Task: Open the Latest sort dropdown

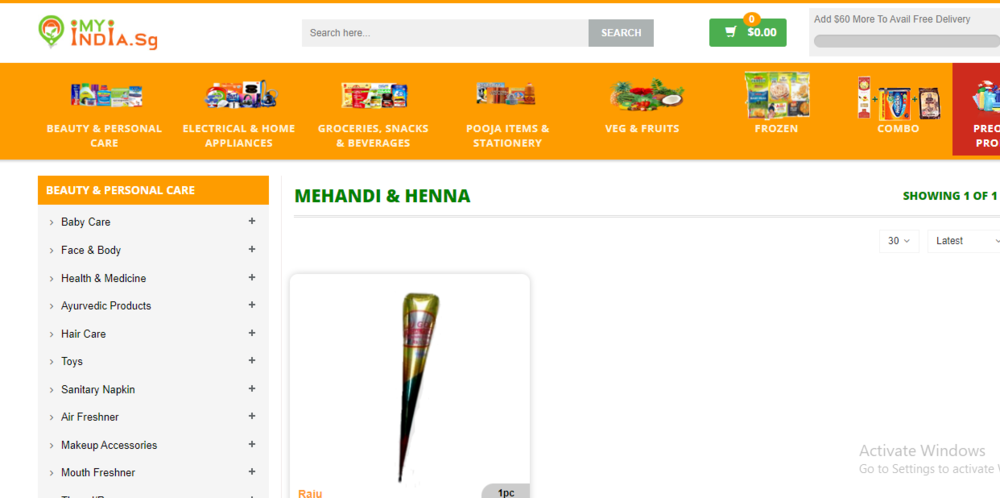Action: point(964,241)
